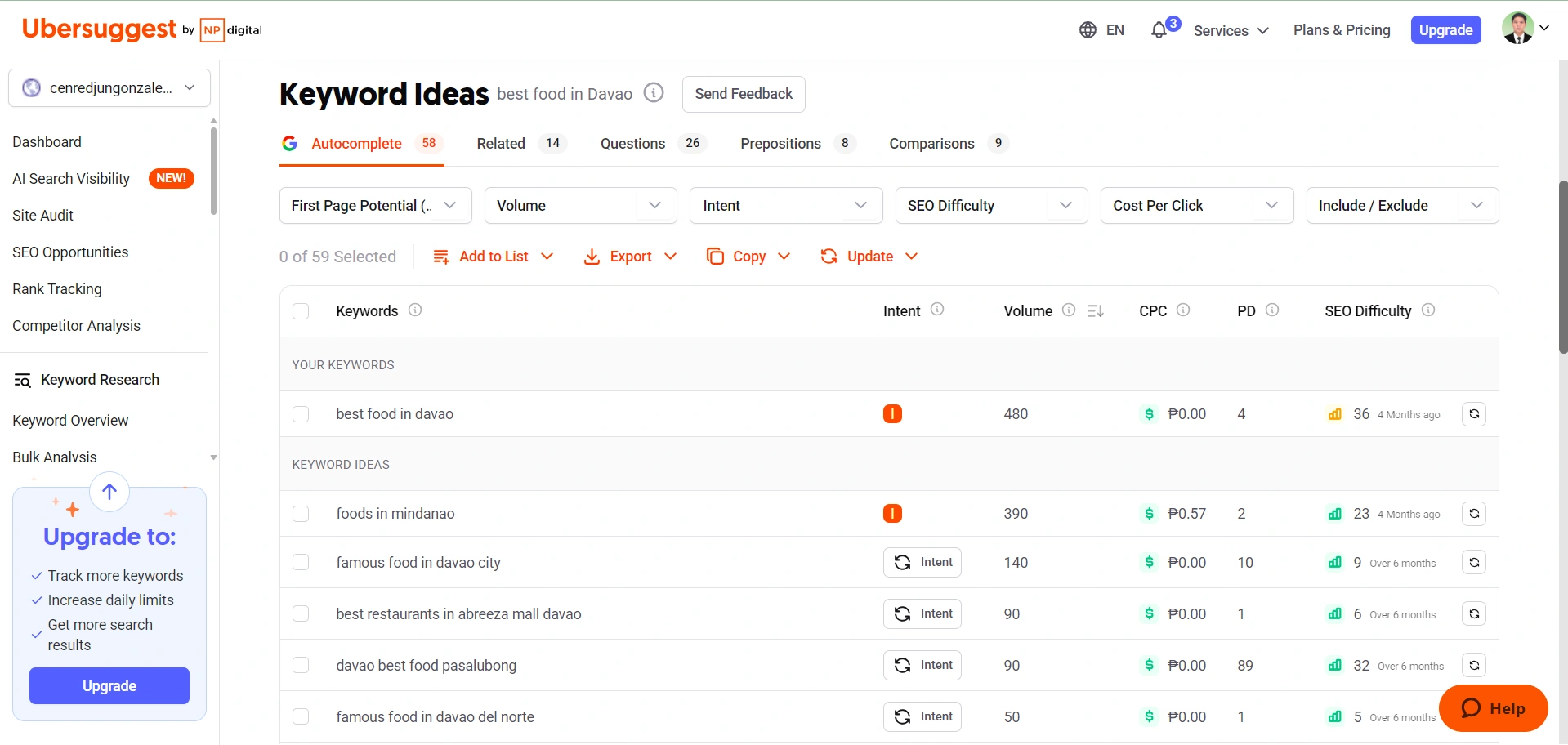1568x745 pixels.
Task: Click the Export download icon
Action: 592,256
